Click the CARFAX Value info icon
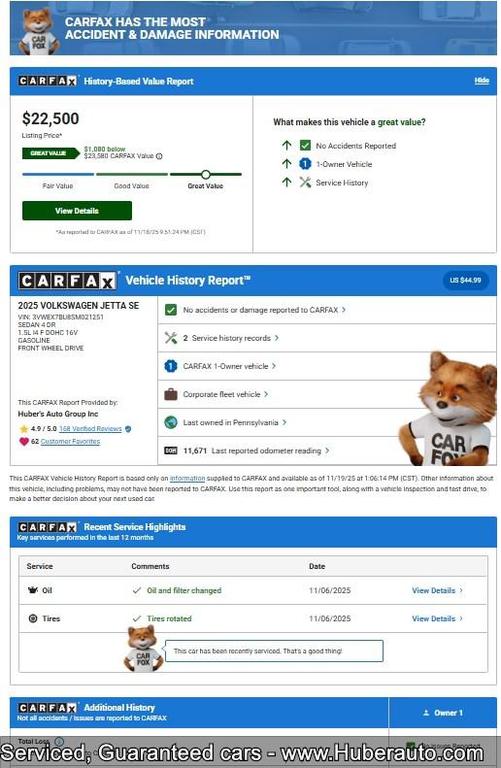501x768 pixels. pyautogui.click(x=159, y=156)
